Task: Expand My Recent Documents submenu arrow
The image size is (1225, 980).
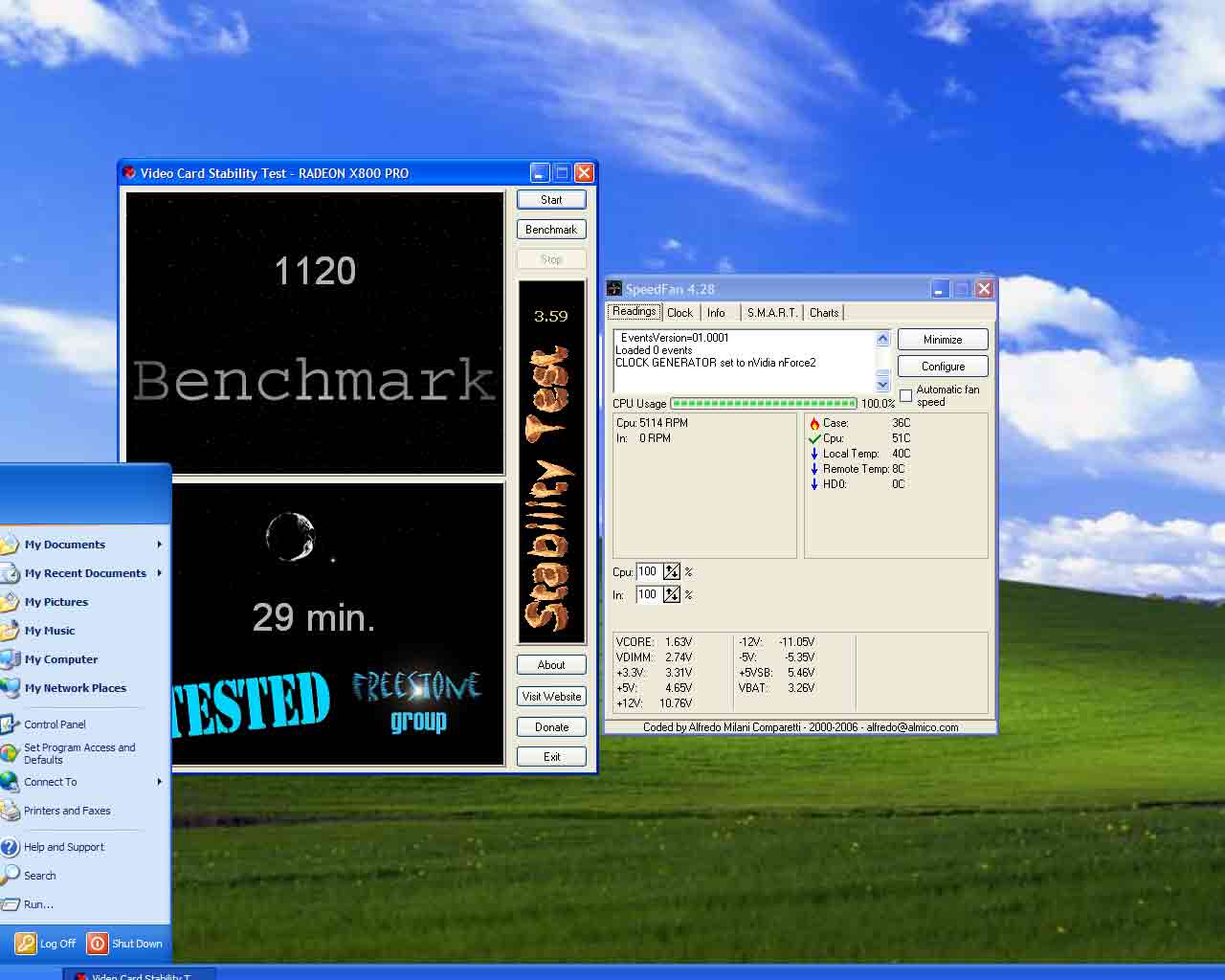Action: [160, 573]
